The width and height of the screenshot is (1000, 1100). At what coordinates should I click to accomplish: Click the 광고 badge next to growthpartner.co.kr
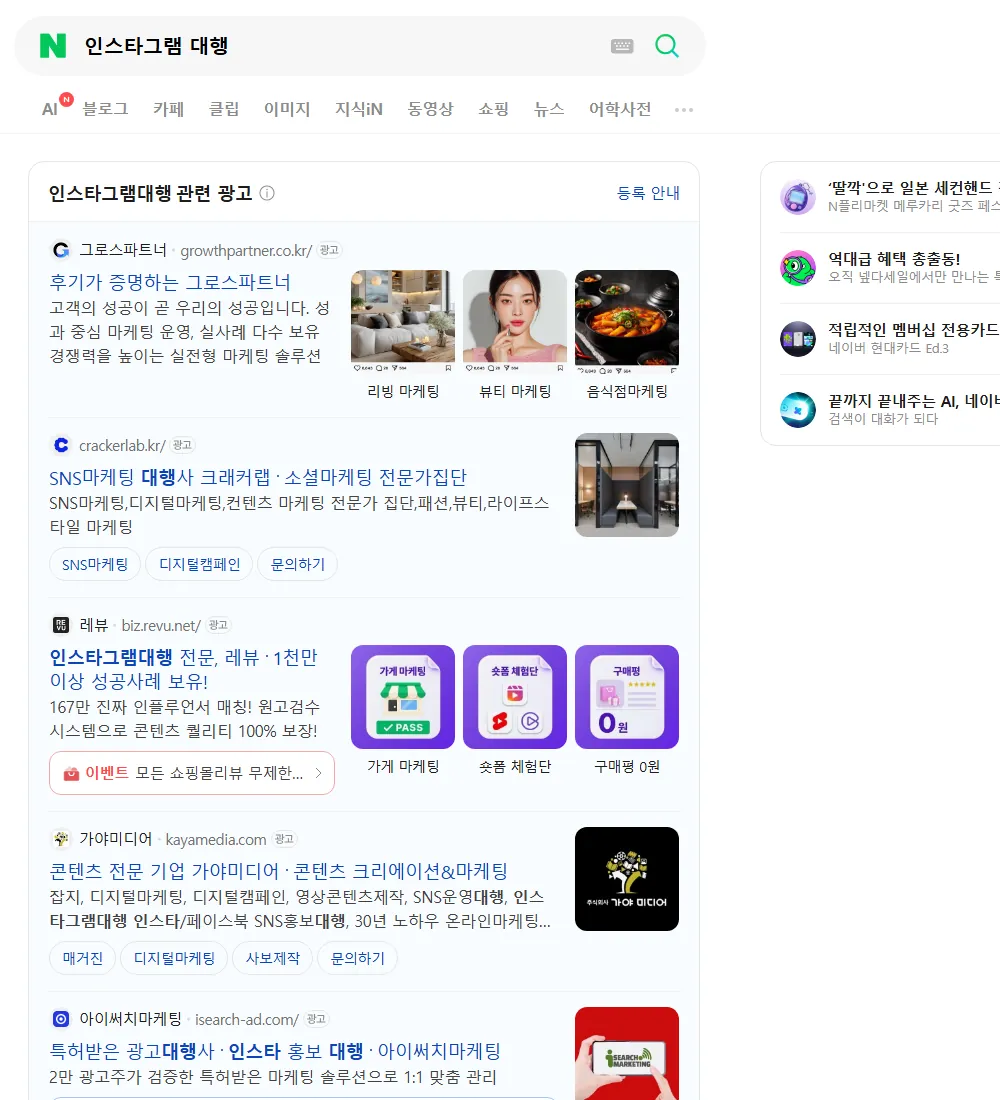[329, 250]
